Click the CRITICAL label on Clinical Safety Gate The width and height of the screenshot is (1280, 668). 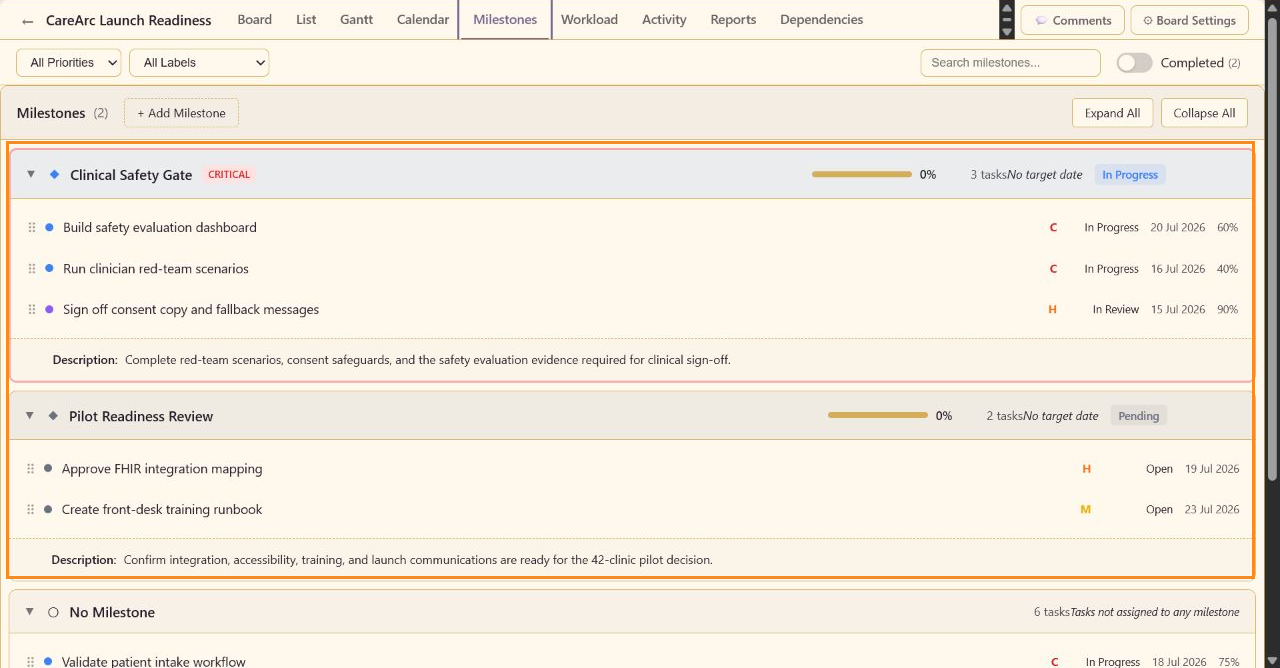pos(229,174)
